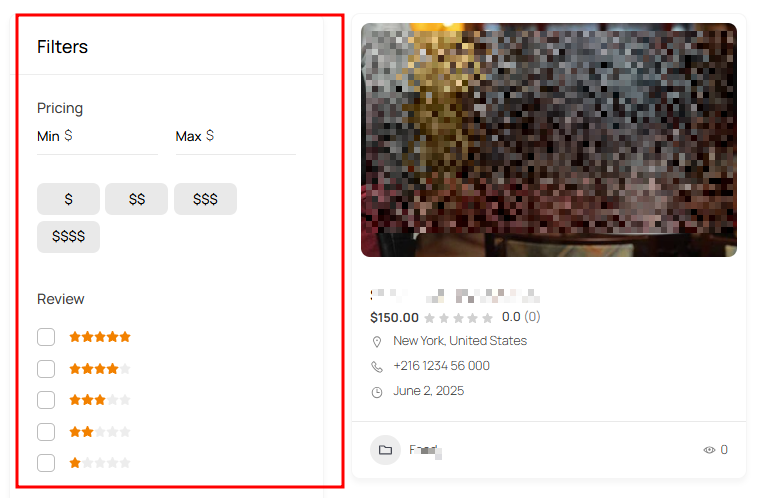Click the location pin icon
Image resolution: width=757 pixels, height=498 pixels.
pyautogui.click(x=377, y=342)
